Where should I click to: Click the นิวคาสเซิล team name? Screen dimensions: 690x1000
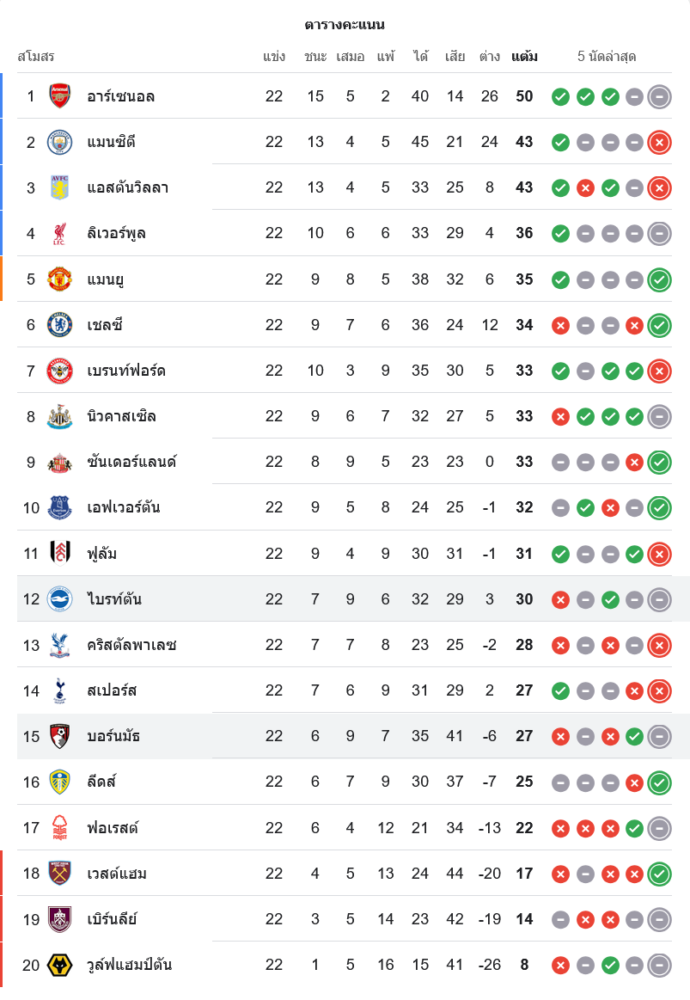pos(121,416)
